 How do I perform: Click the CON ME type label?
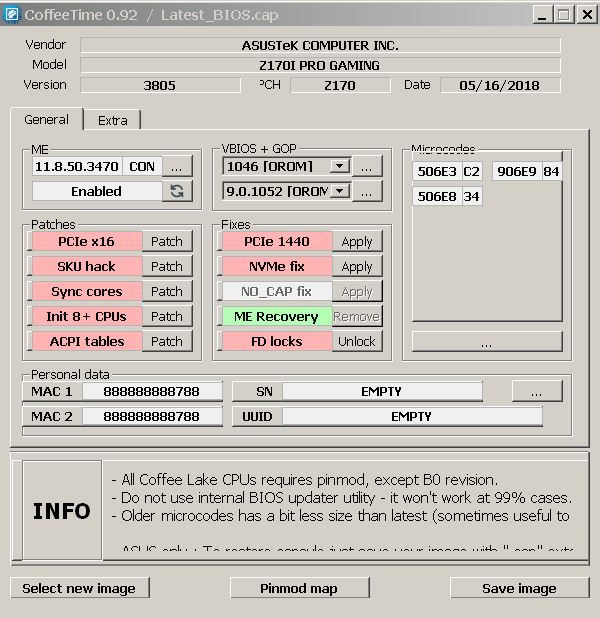tap(142, 166)
